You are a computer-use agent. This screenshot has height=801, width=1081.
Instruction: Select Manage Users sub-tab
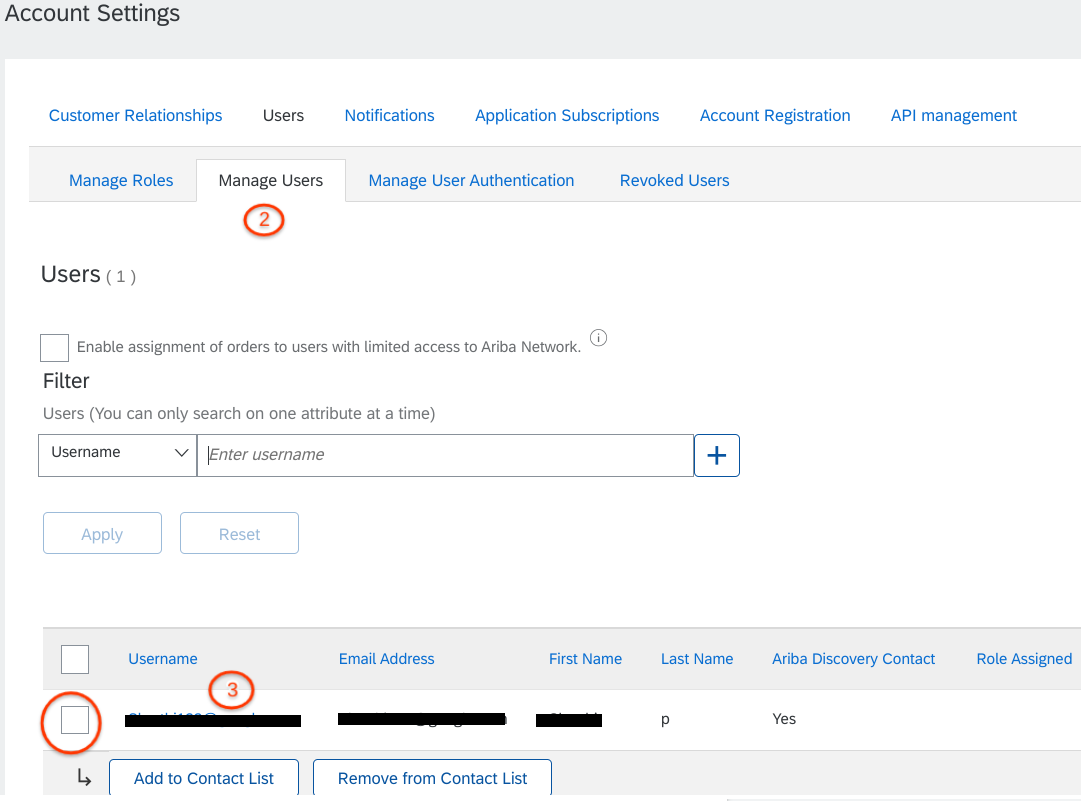pyautogui.click(x=271, y=180)
